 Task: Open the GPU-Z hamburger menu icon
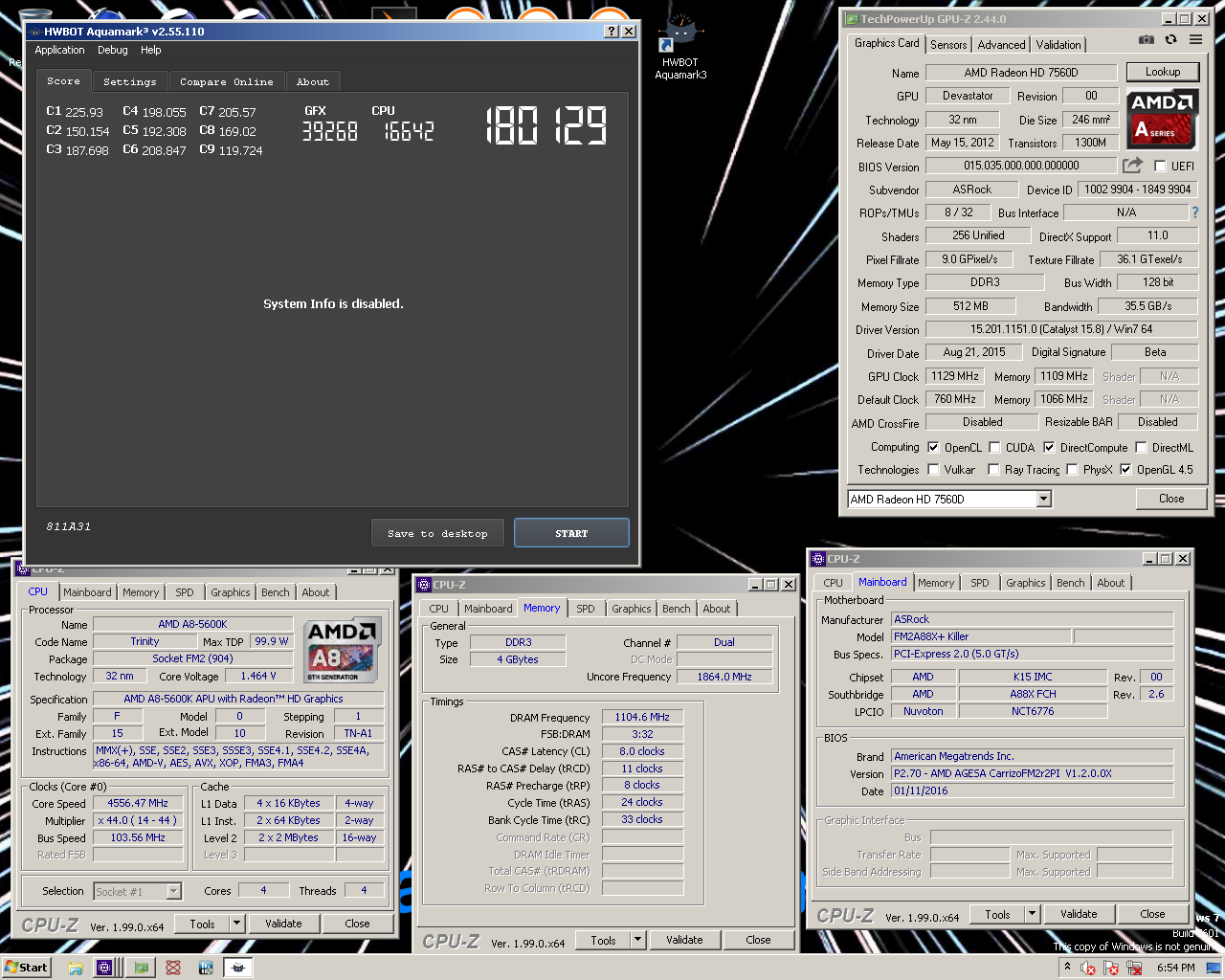click(1195, 39)
